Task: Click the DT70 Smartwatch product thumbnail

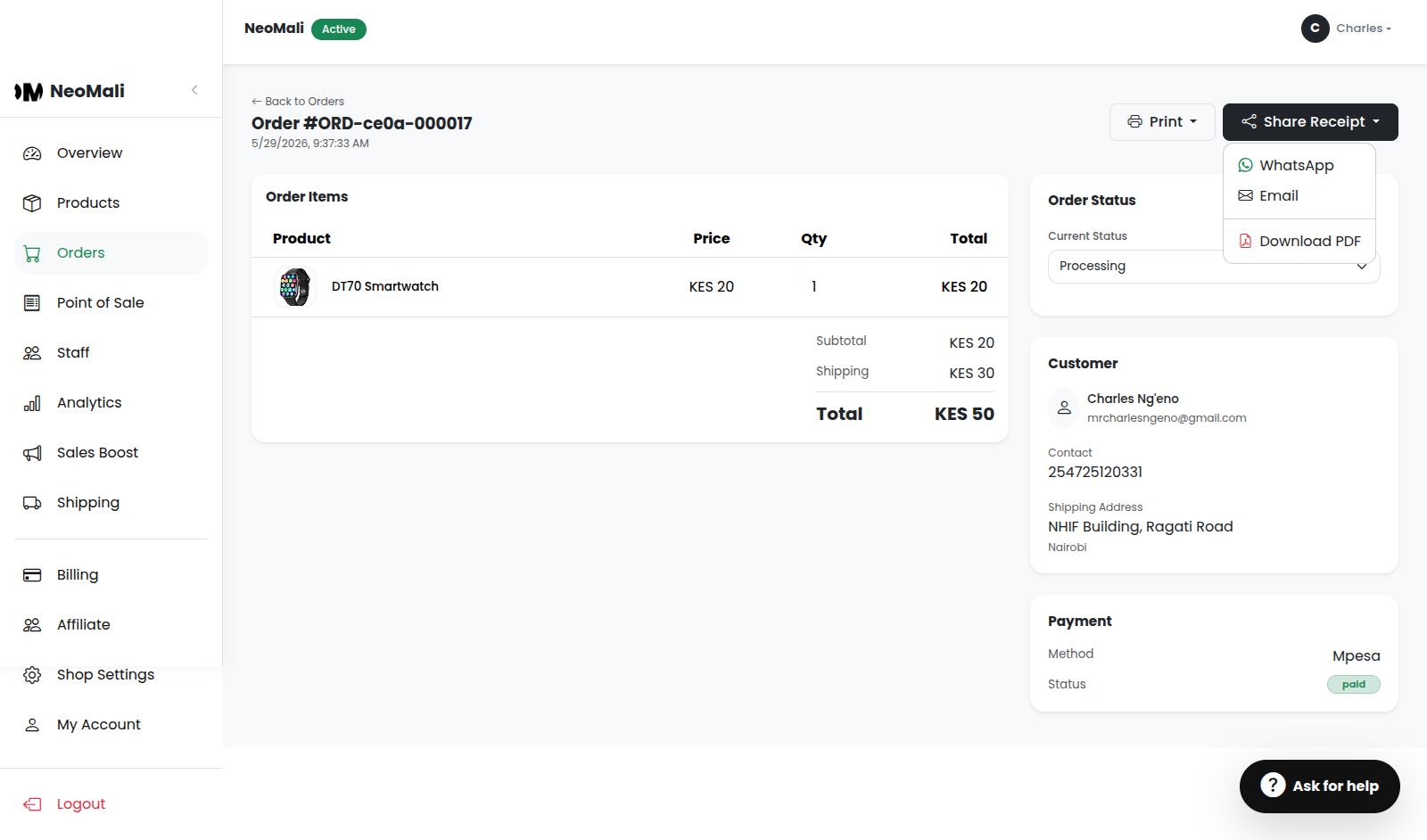Action: pyautogui.click(x=294, y=287)
